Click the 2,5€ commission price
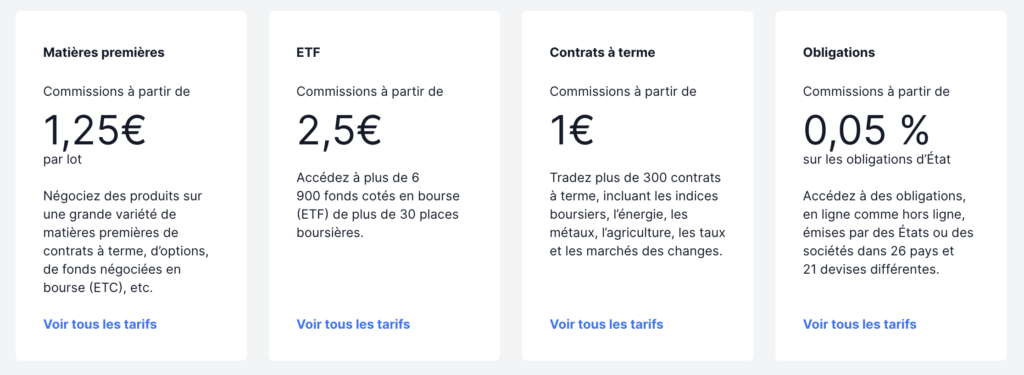 click(x=340, y=130)
